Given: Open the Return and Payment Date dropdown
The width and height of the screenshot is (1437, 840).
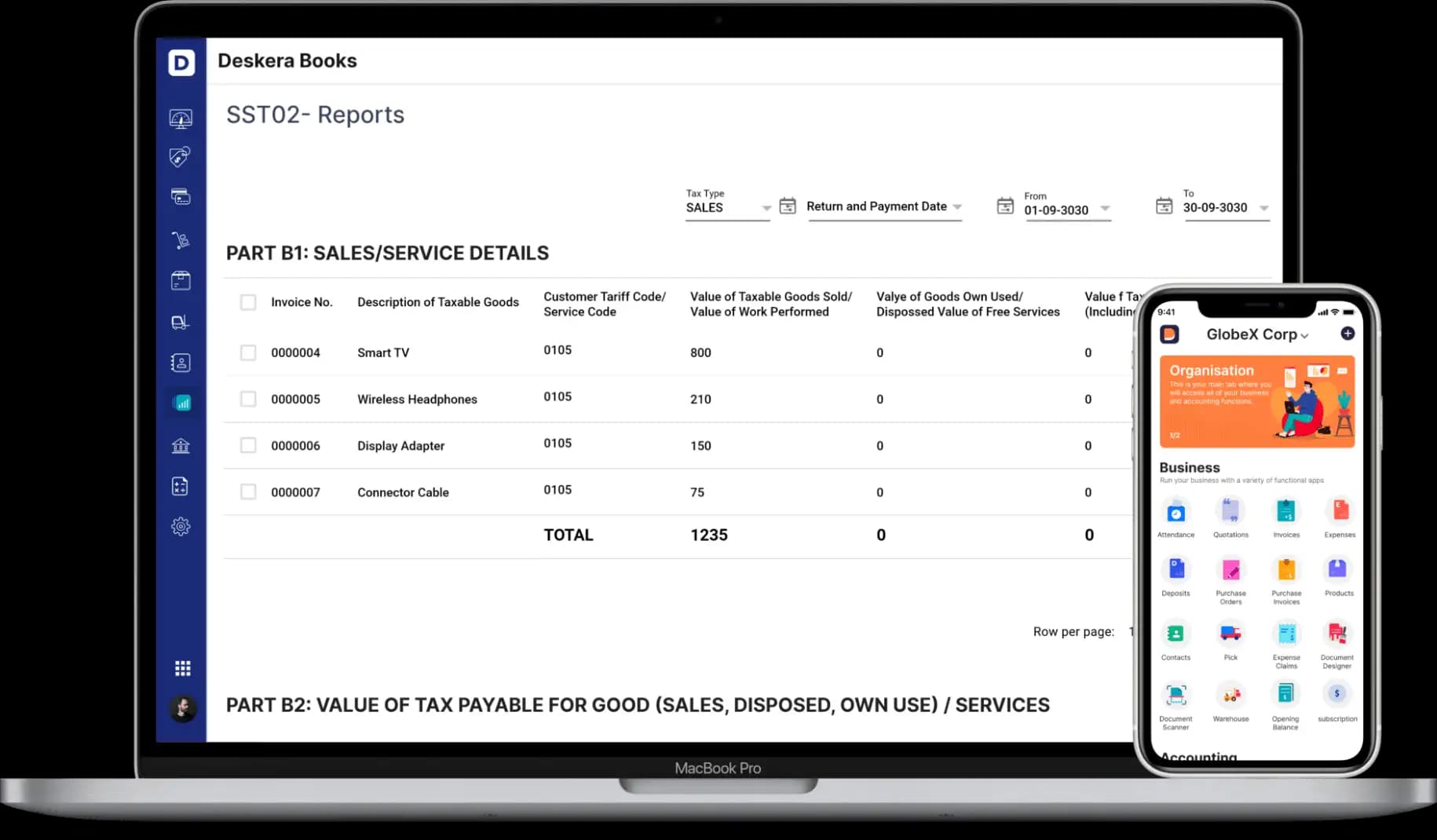Looking at the screenshot, I should tap(885, 206).
